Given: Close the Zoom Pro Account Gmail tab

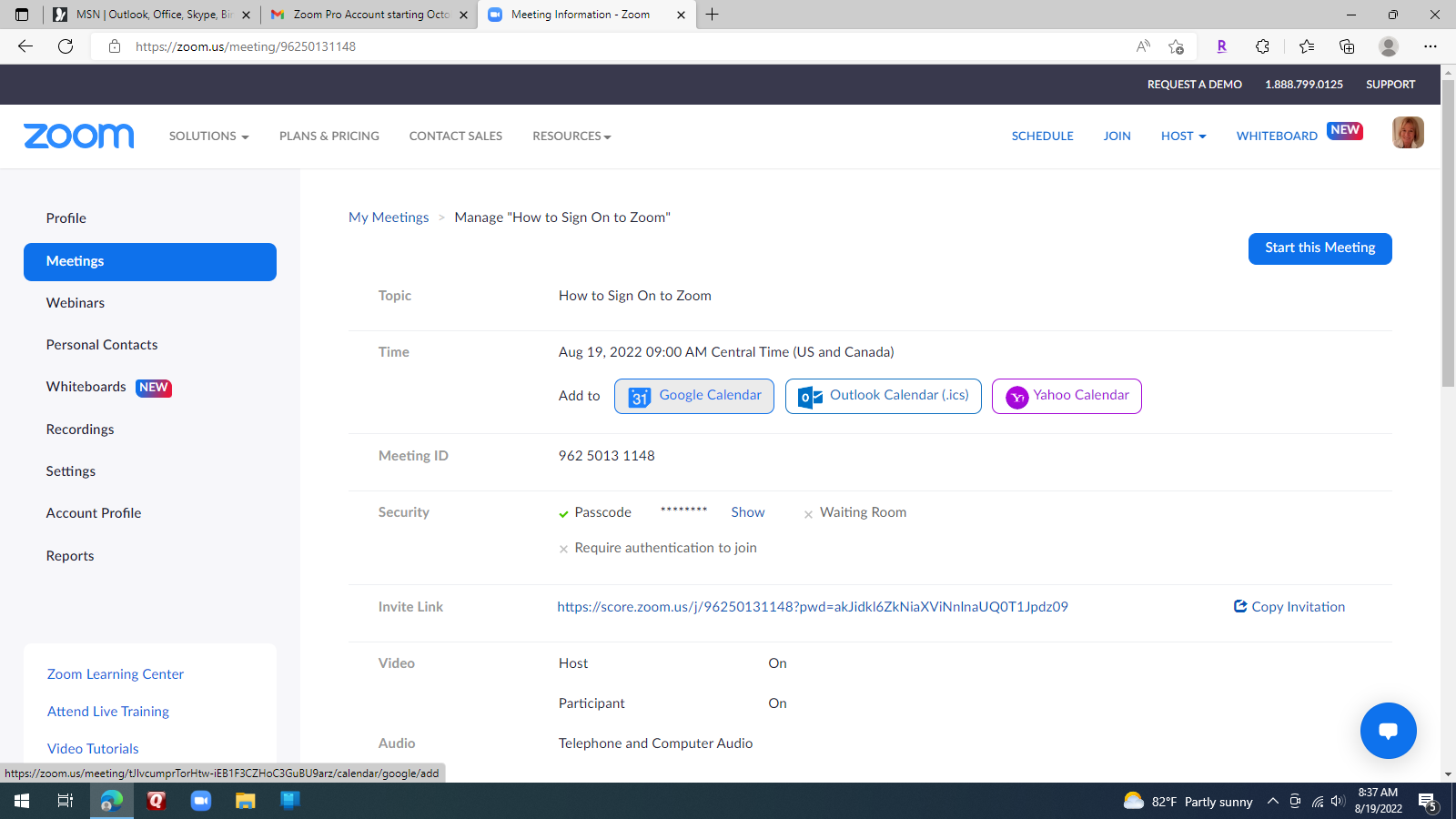Looking at the screenshot, I should click(463, 15).
